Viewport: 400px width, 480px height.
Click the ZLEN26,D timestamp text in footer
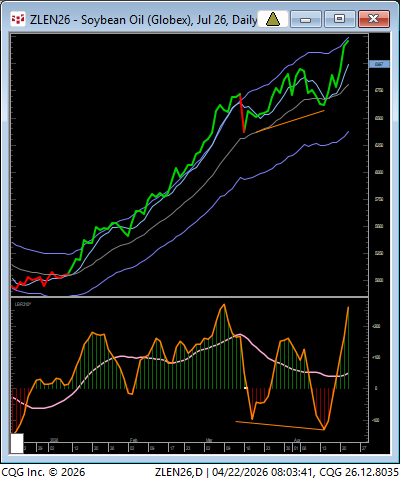276,472
